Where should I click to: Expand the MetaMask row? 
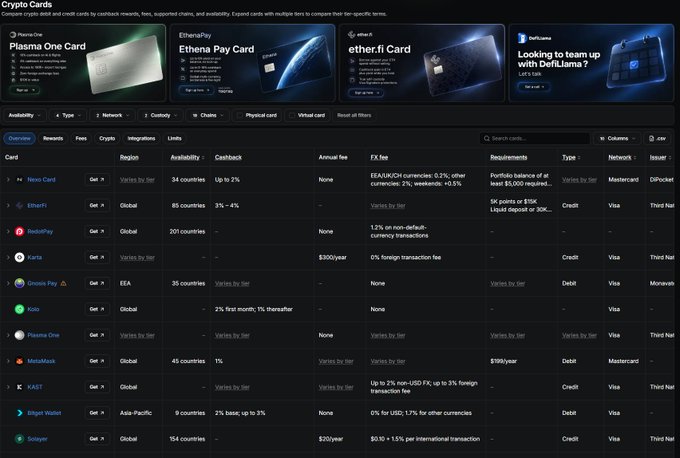tap(8, 361)
